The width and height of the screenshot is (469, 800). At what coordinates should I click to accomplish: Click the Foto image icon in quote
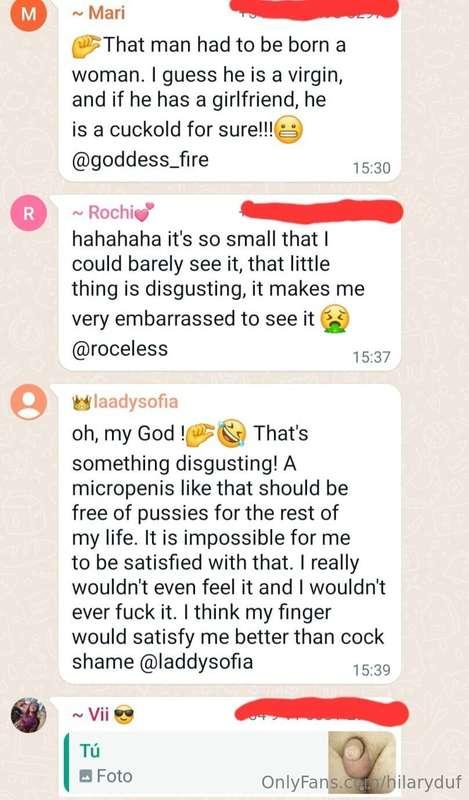[86, 777]
